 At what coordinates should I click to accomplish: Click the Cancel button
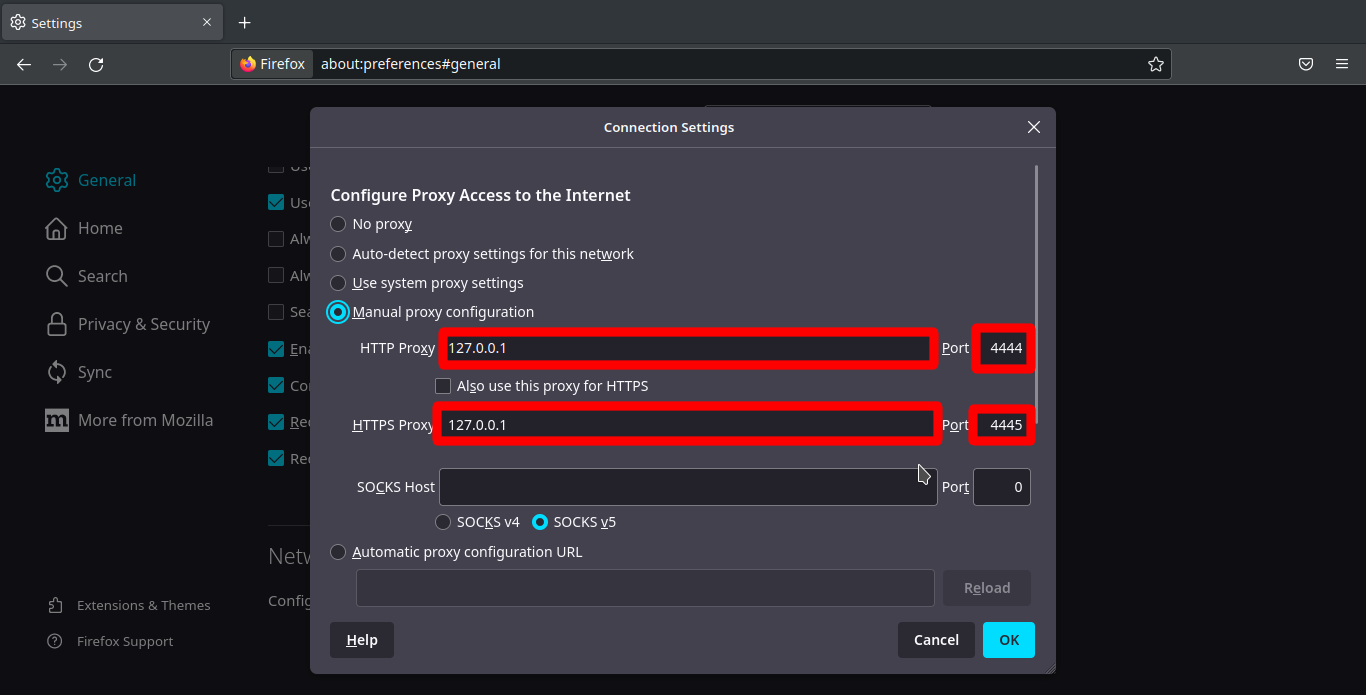pyautogui.click(x=936, y=640)
